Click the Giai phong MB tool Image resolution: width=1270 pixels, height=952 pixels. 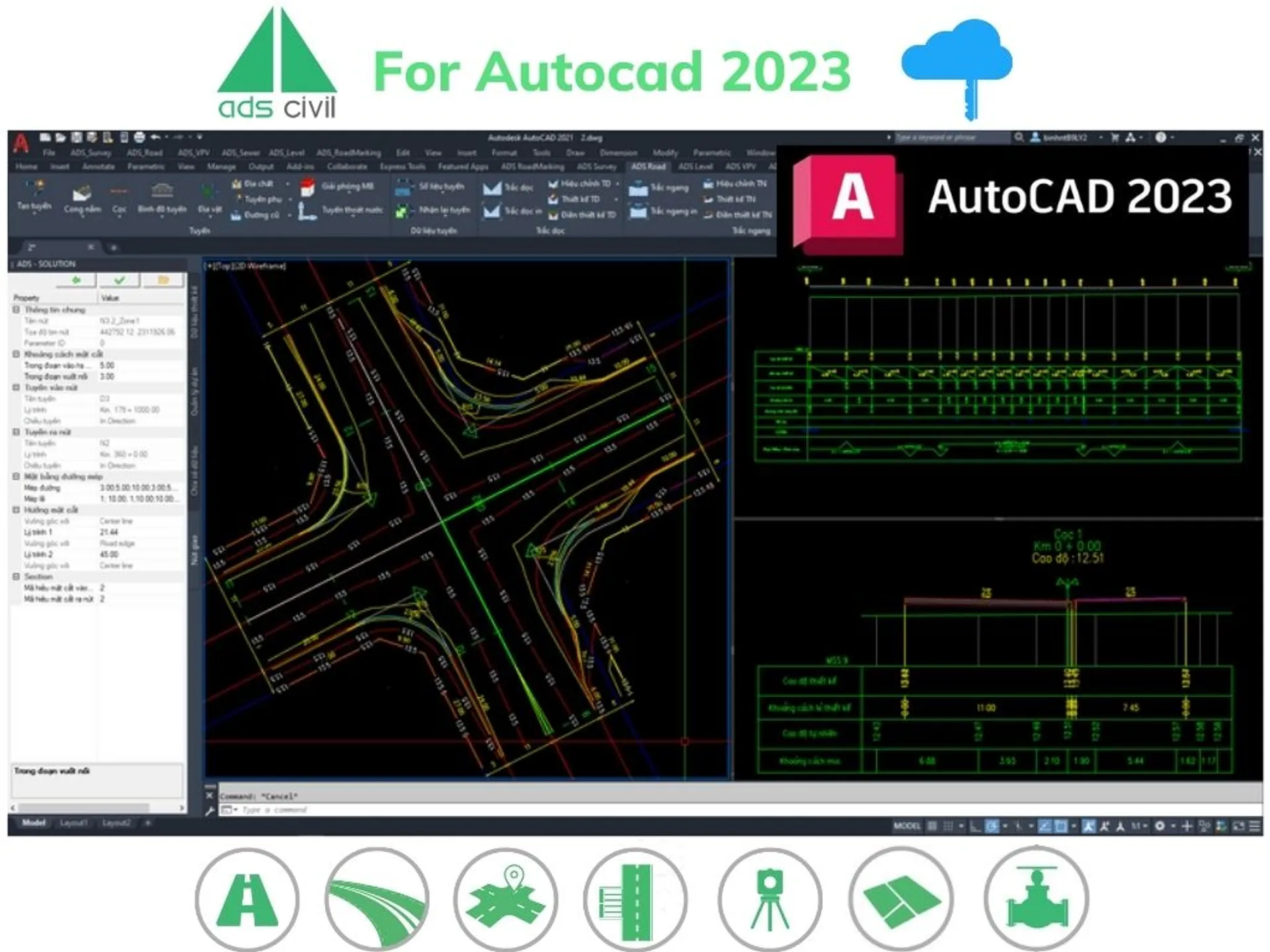pyautogui.click(x=337, y=187)
